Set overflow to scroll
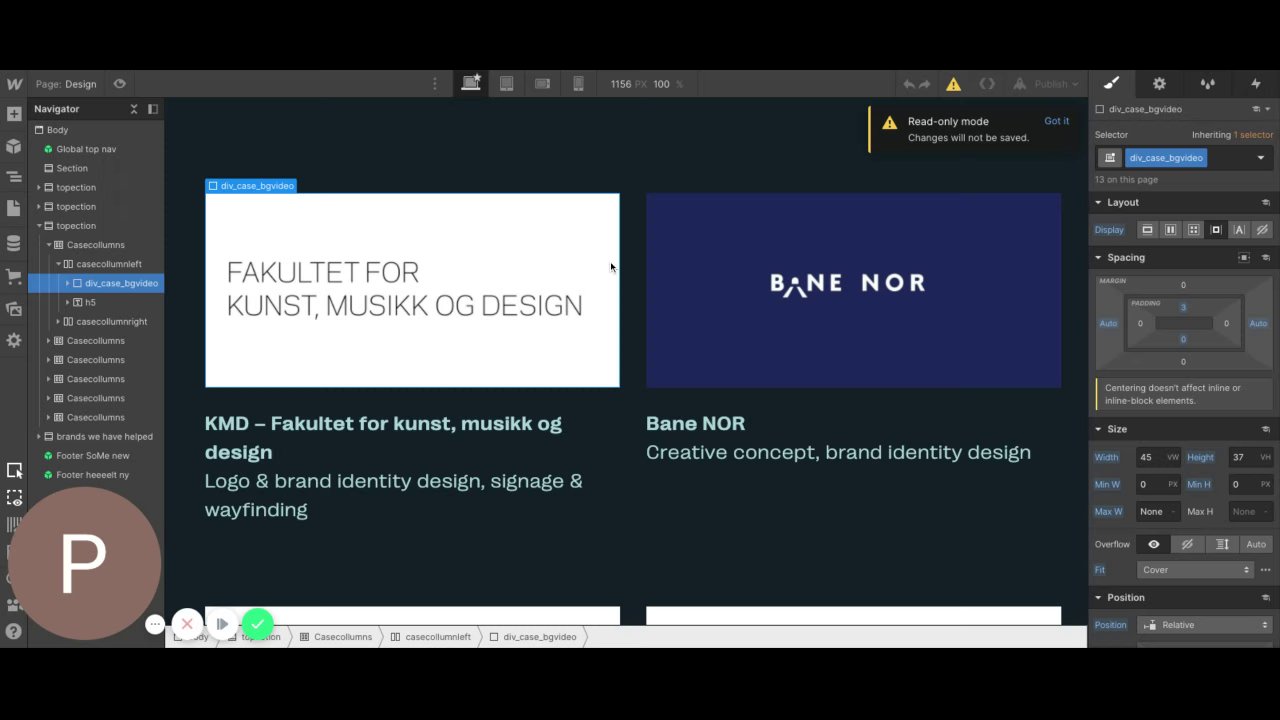Viewport: 1280px width, 720px height. click(1222, 544)
